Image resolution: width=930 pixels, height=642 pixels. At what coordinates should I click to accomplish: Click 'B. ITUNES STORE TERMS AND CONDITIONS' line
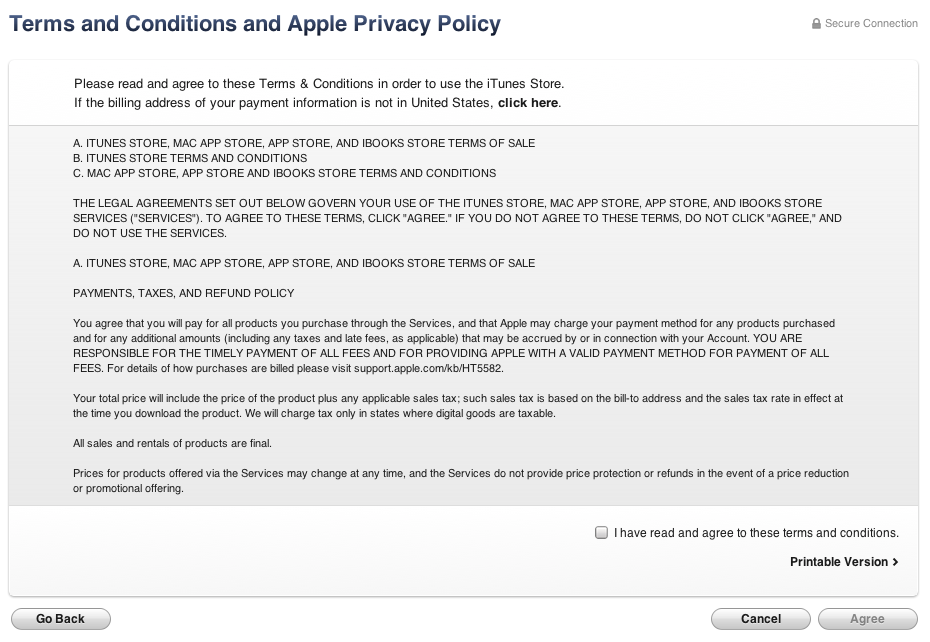tap(190, 158)
